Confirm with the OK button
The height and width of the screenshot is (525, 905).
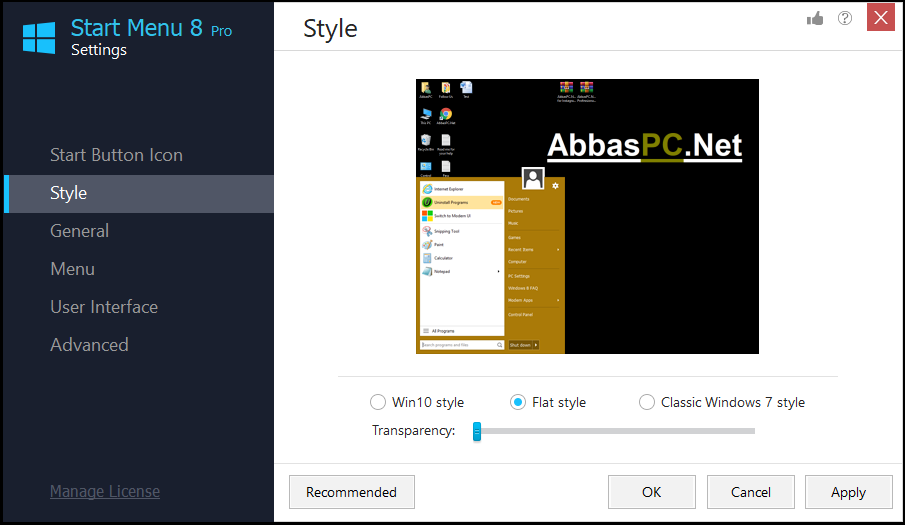[652, 492]
